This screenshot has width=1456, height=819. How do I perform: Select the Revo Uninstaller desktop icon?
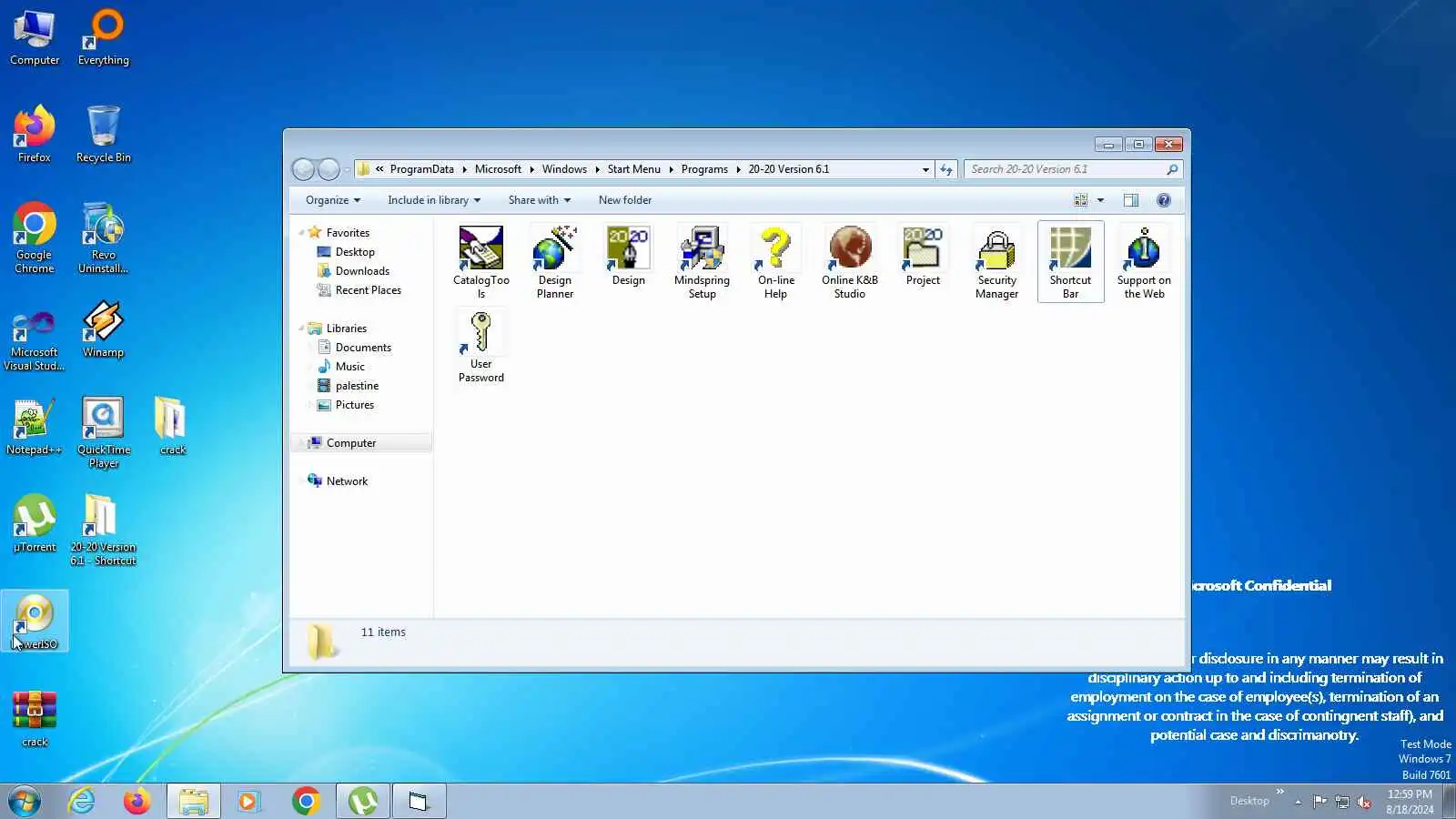point(104,238)
